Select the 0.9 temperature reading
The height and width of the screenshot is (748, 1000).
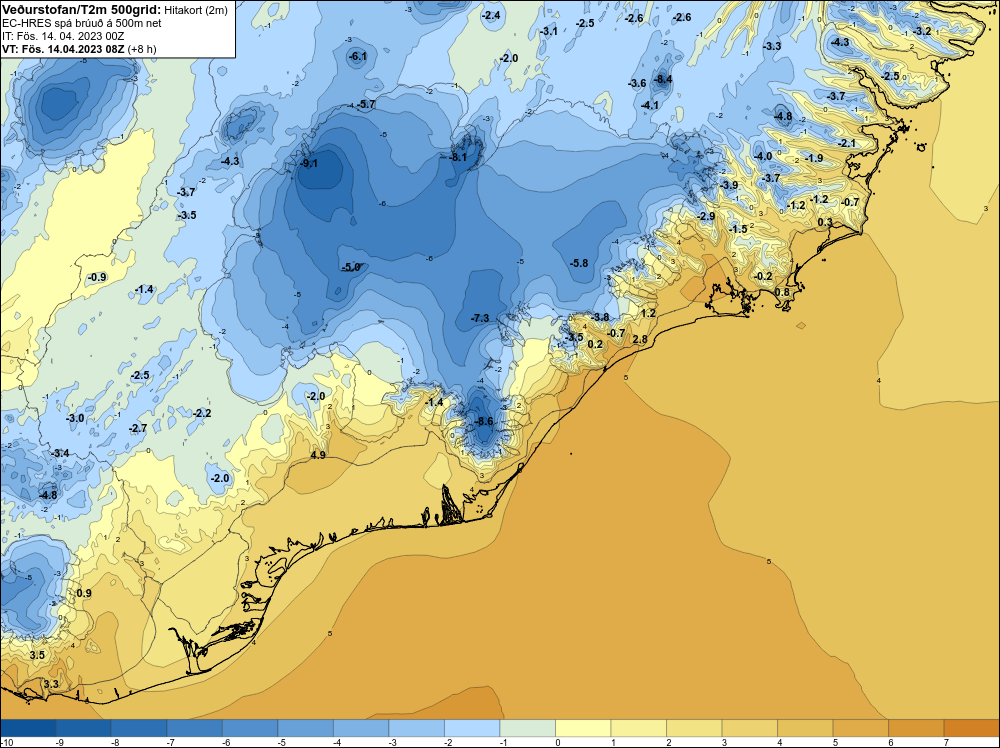coord(84,593)
